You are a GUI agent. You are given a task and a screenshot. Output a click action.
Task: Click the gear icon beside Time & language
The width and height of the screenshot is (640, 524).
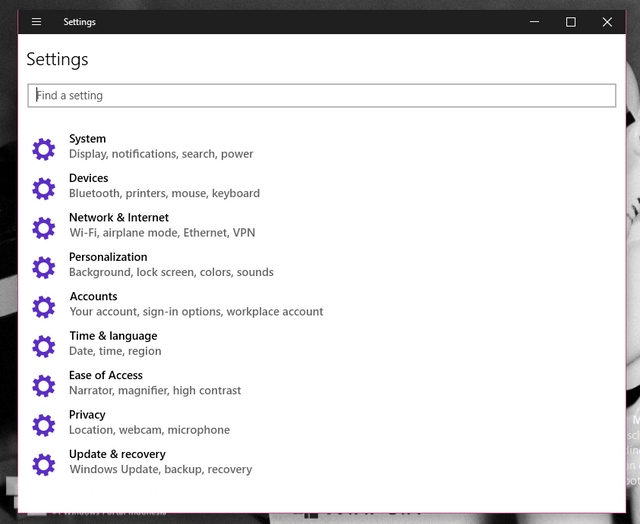coord(44,346)
